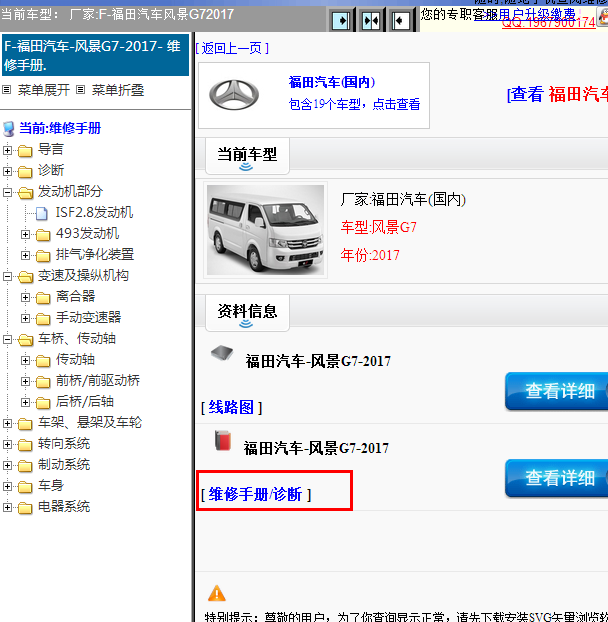Click the 诊断 folder icon
This screenshot has height=622, width=608.
point(25,171)
